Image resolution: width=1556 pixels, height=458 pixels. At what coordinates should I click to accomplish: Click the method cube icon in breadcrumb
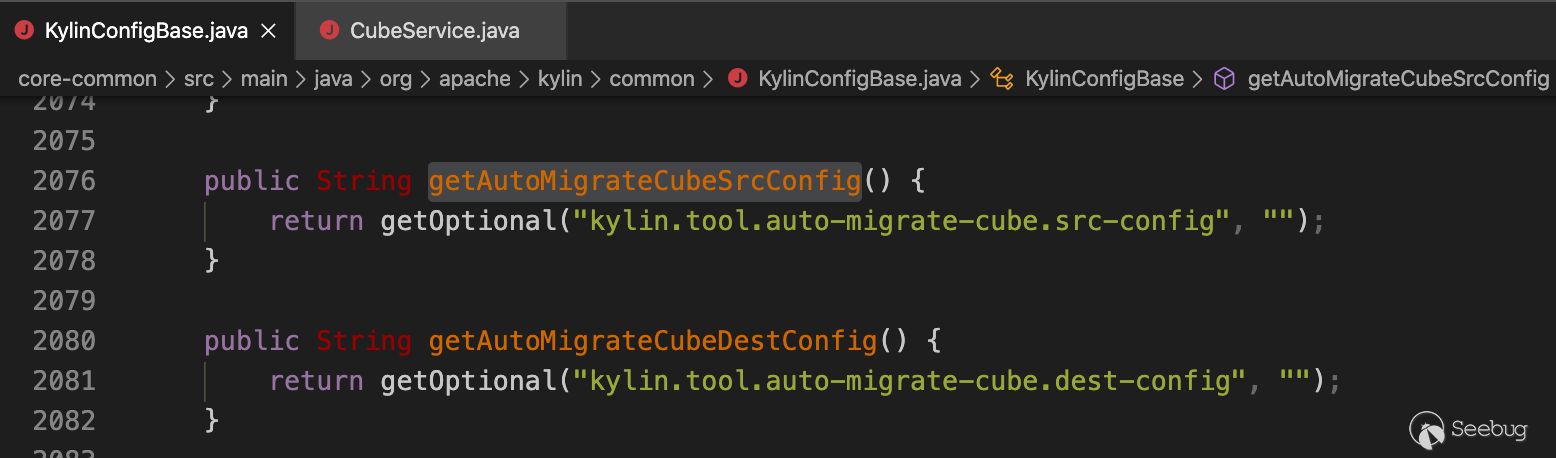[1224, 79]
